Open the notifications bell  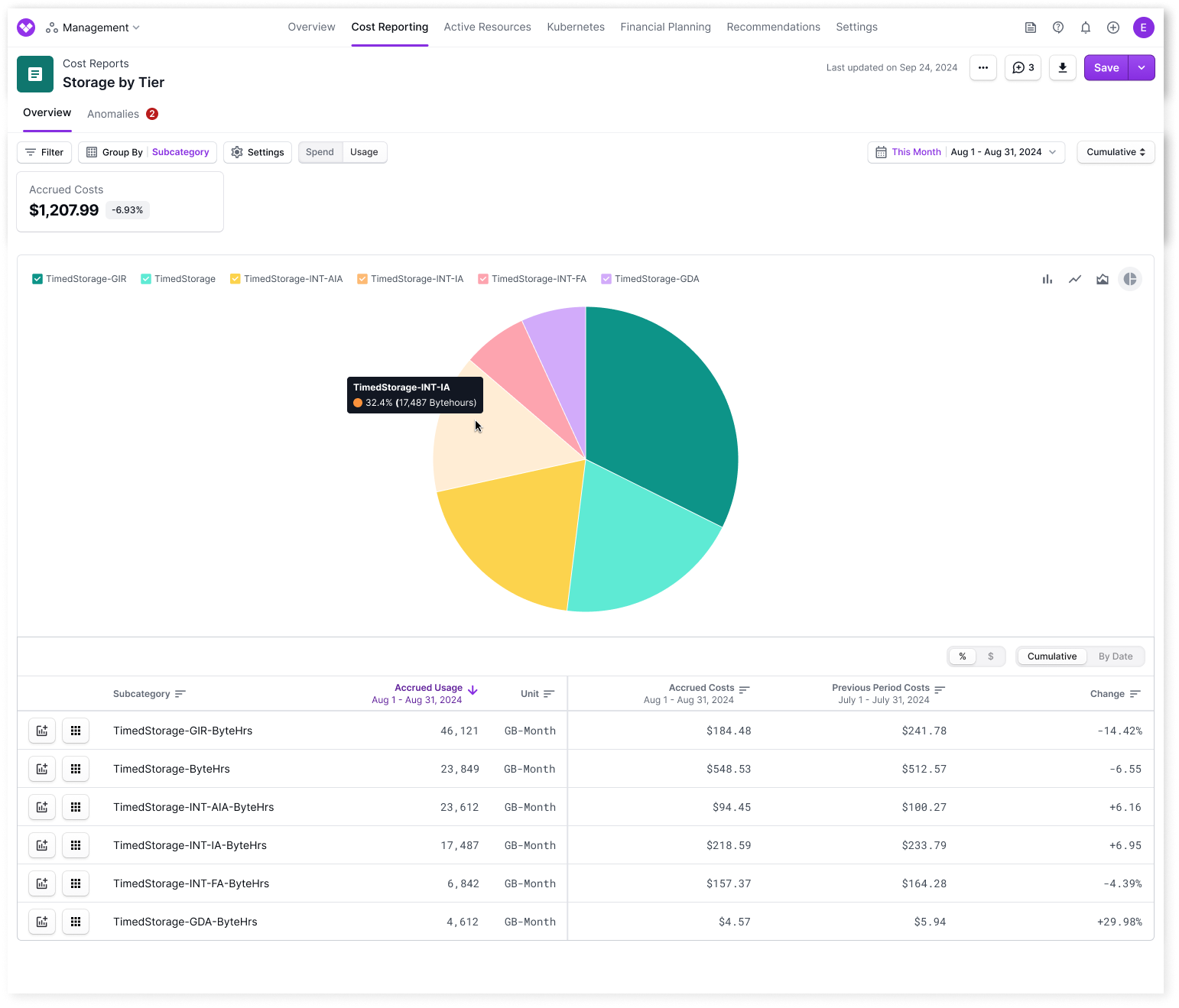pos(1086,28)
